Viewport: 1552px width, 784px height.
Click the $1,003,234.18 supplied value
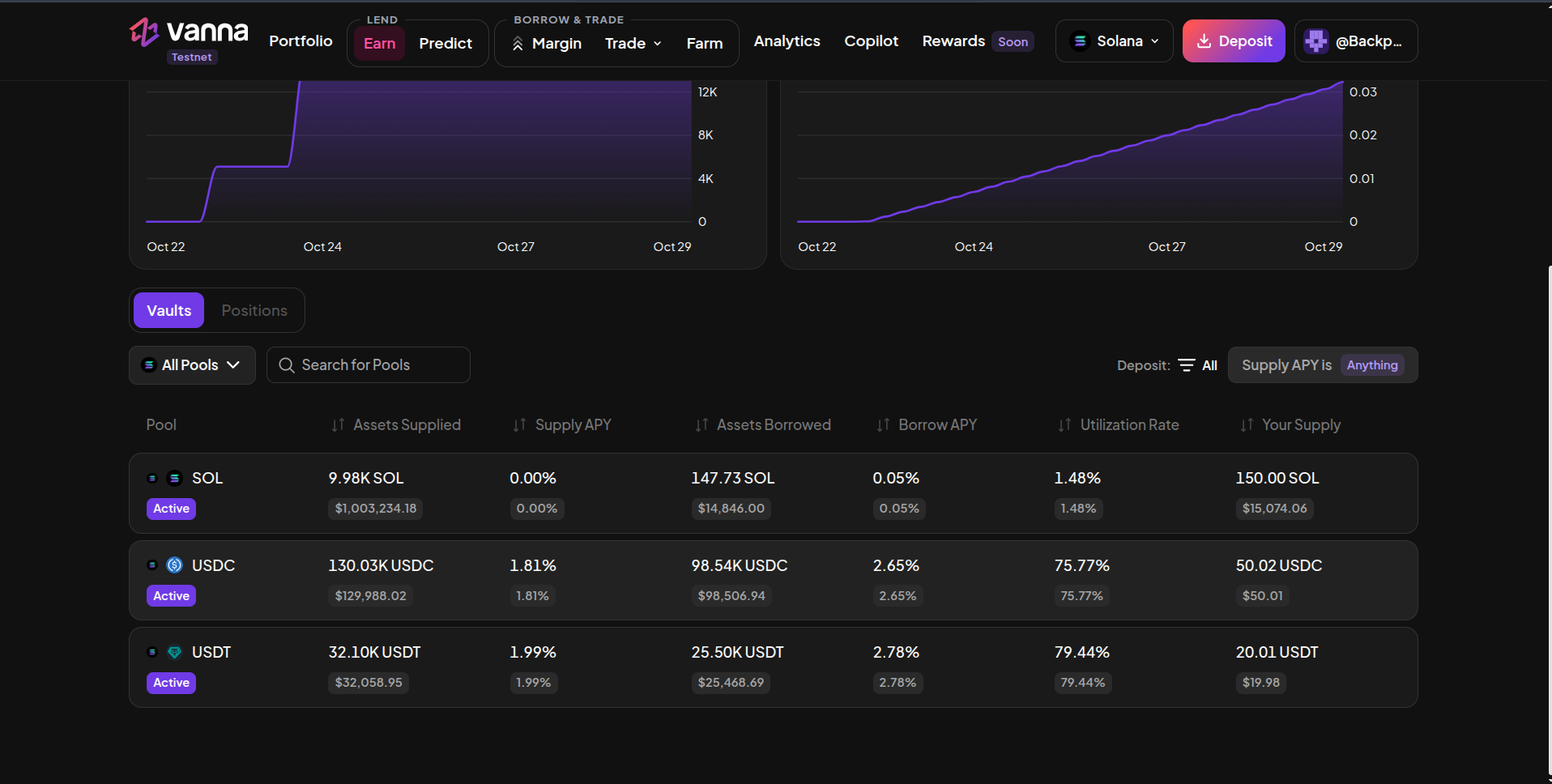click(376, 509)
